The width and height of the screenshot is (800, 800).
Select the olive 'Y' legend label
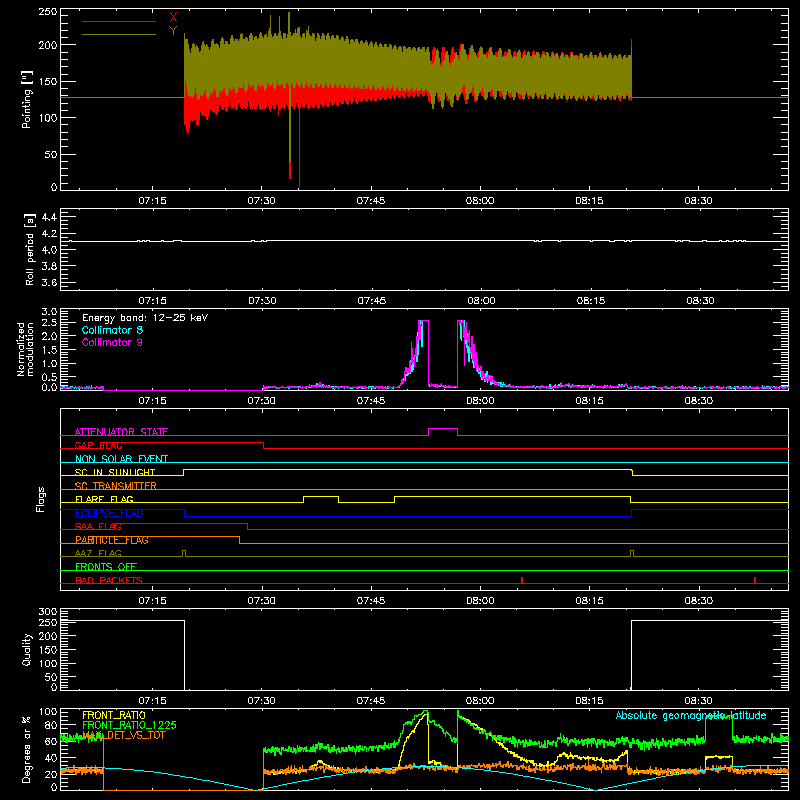coord(173,31)
